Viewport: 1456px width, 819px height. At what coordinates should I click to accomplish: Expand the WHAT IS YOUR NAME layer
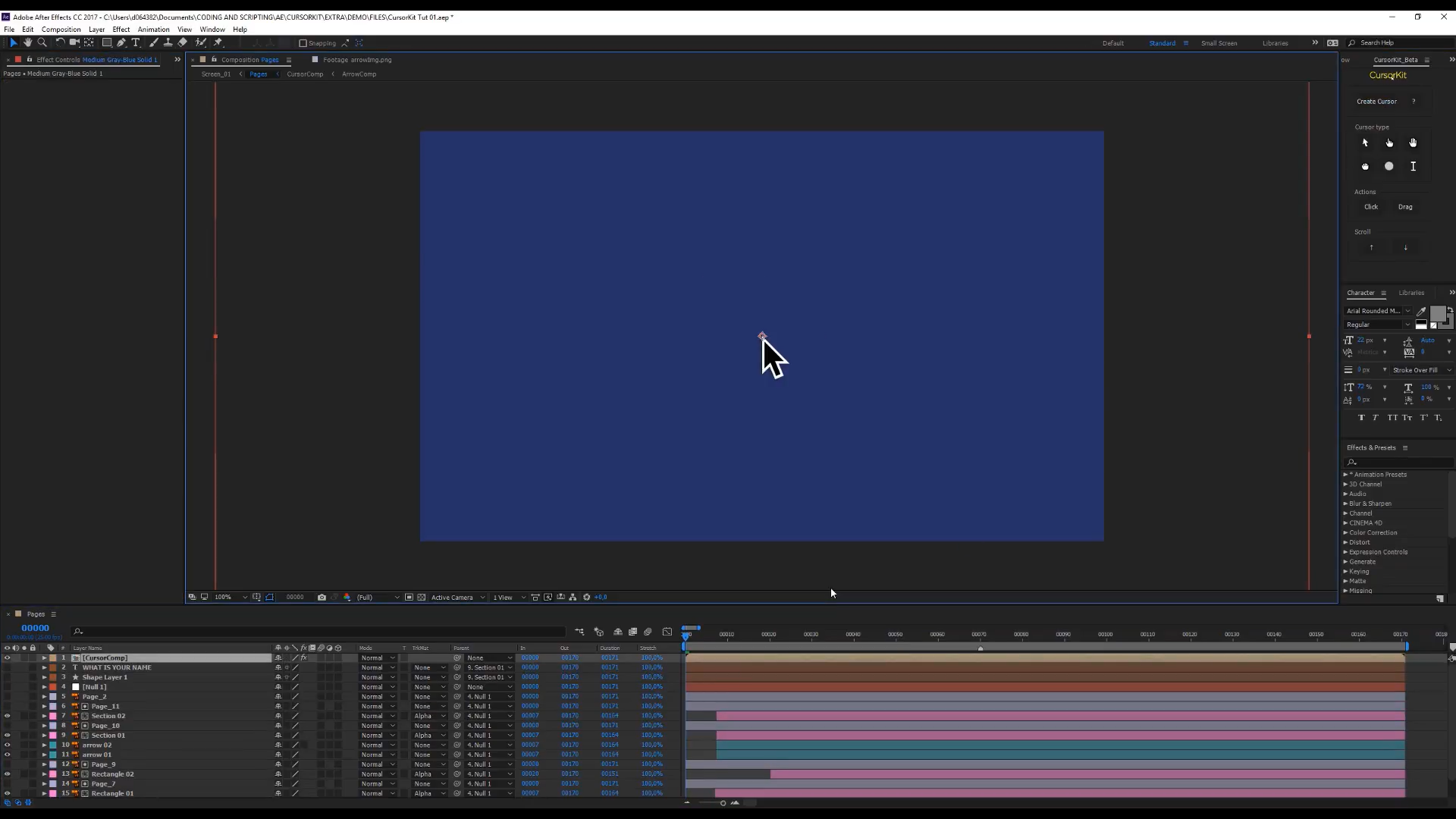(44, 668)
